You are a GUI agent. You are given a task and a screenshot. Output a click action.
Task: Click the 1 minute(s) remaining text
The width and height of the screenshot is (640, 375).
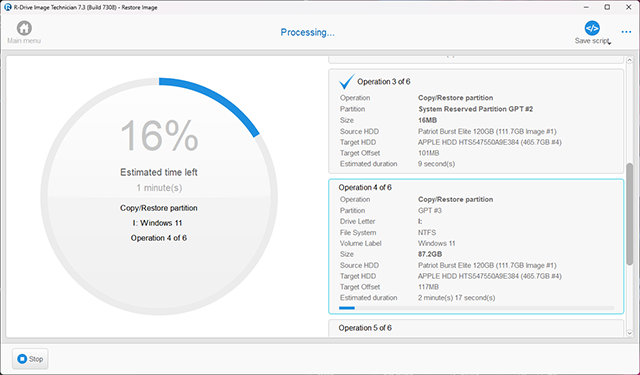click(x=159, y=188)
